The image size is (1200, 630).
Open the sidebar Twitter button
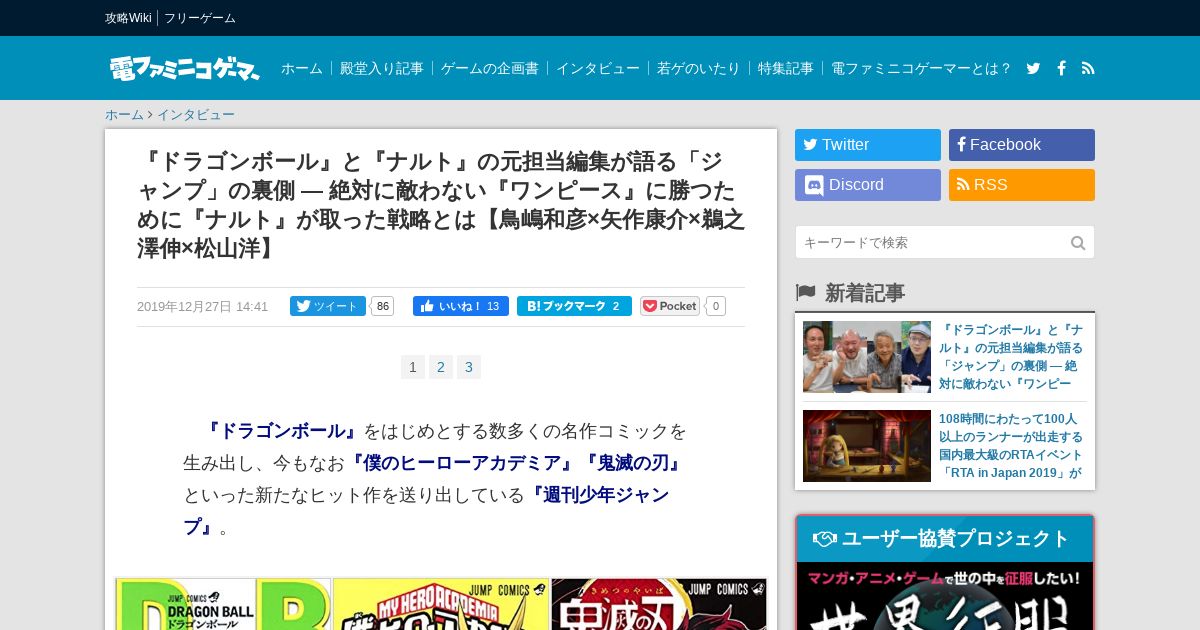coord(868,145)
